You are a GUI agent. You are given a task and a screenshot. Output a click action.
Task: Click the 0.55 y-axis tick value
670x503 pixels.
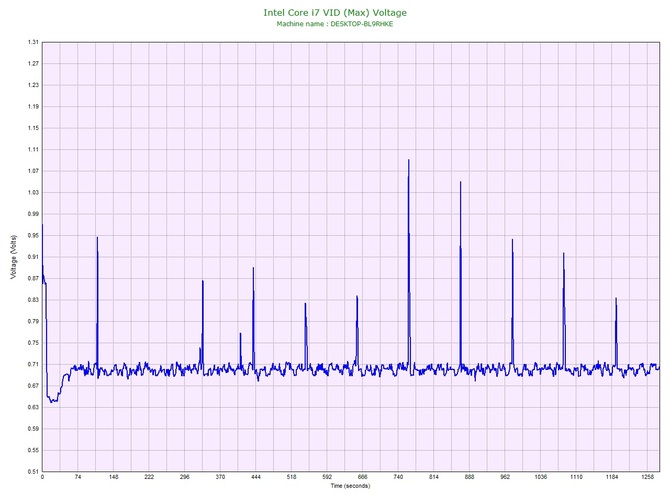[33, 450]
